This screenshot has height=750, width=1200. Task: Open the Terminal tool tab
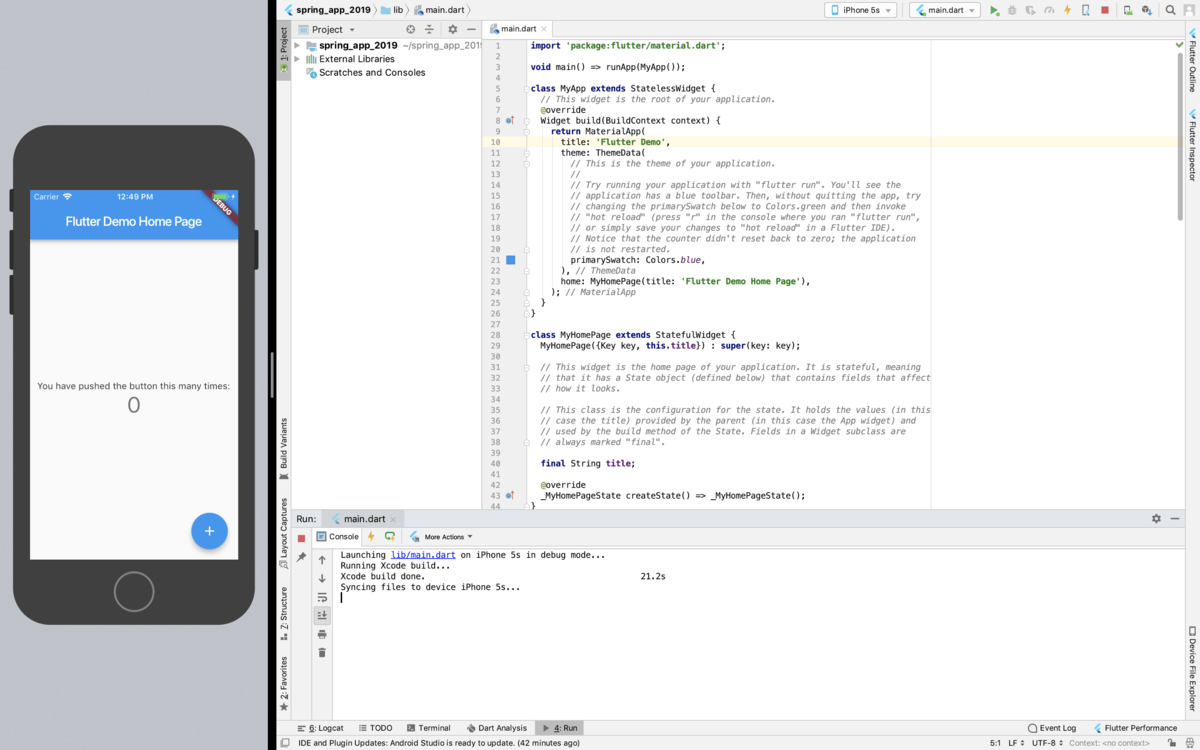click(428, 728)
